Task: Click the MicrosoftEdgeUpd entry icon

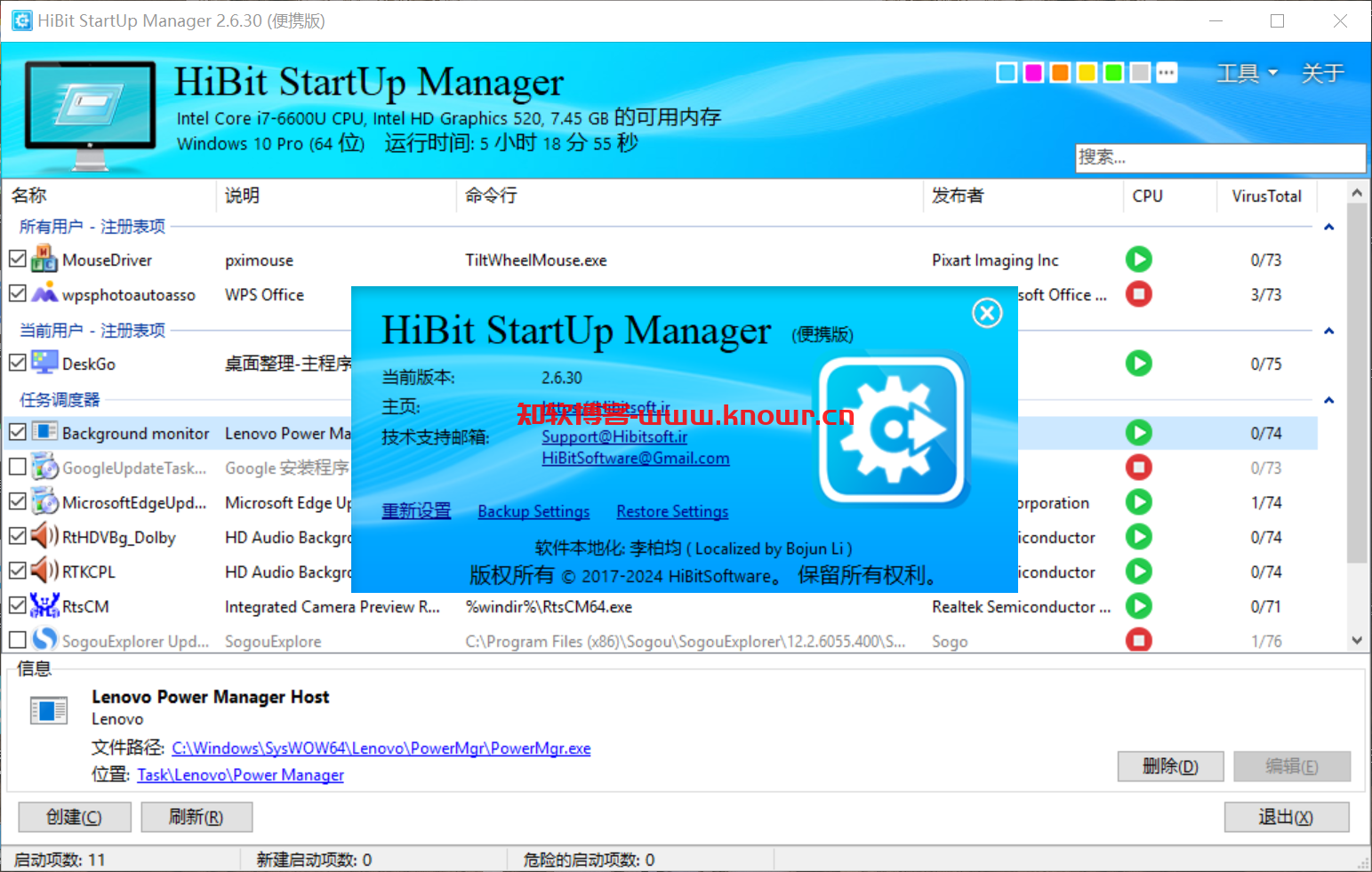Action: pyautogui.click(x=44, y=501)
